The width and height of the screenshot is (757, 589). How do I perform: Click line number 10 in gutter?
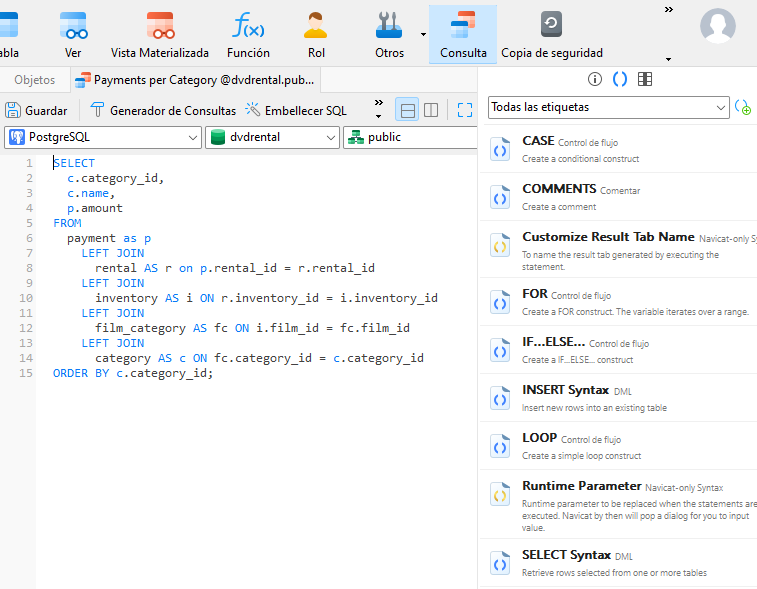(26, 298)
